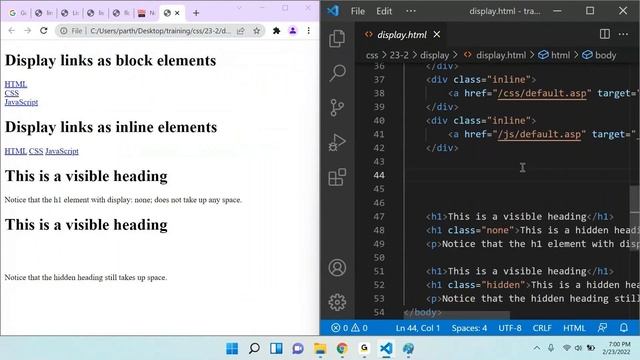
Task: Open the Run and Debug view
Action: click(x=337, y=142)
